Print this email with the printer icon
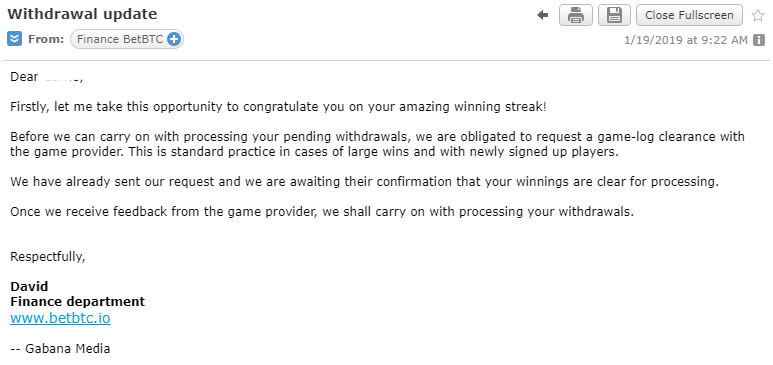Screen dimensions: 773x365 pyautogui.click(x=576, y=15)
